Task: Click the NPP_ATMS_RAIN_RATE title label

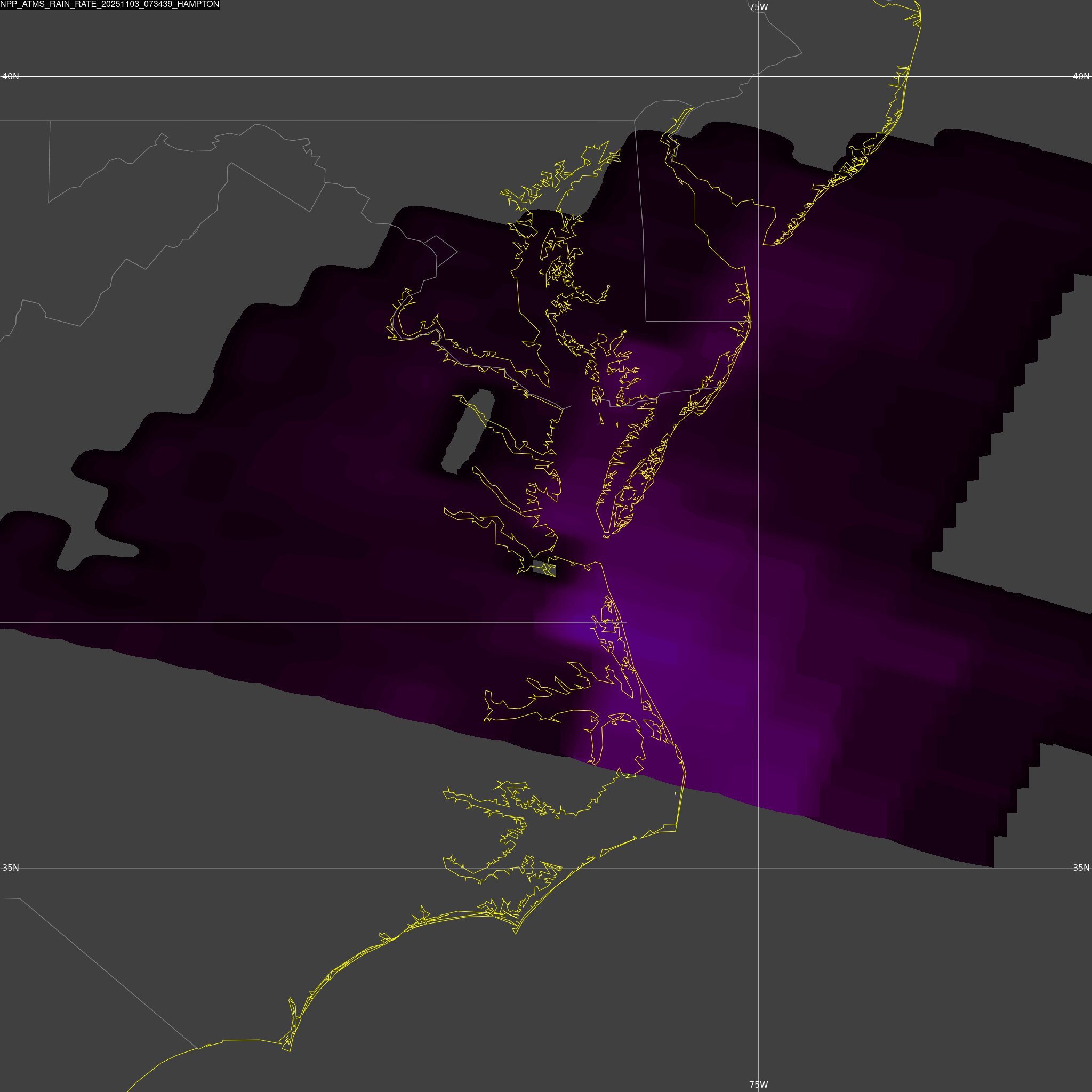Action: click(110, 4)
